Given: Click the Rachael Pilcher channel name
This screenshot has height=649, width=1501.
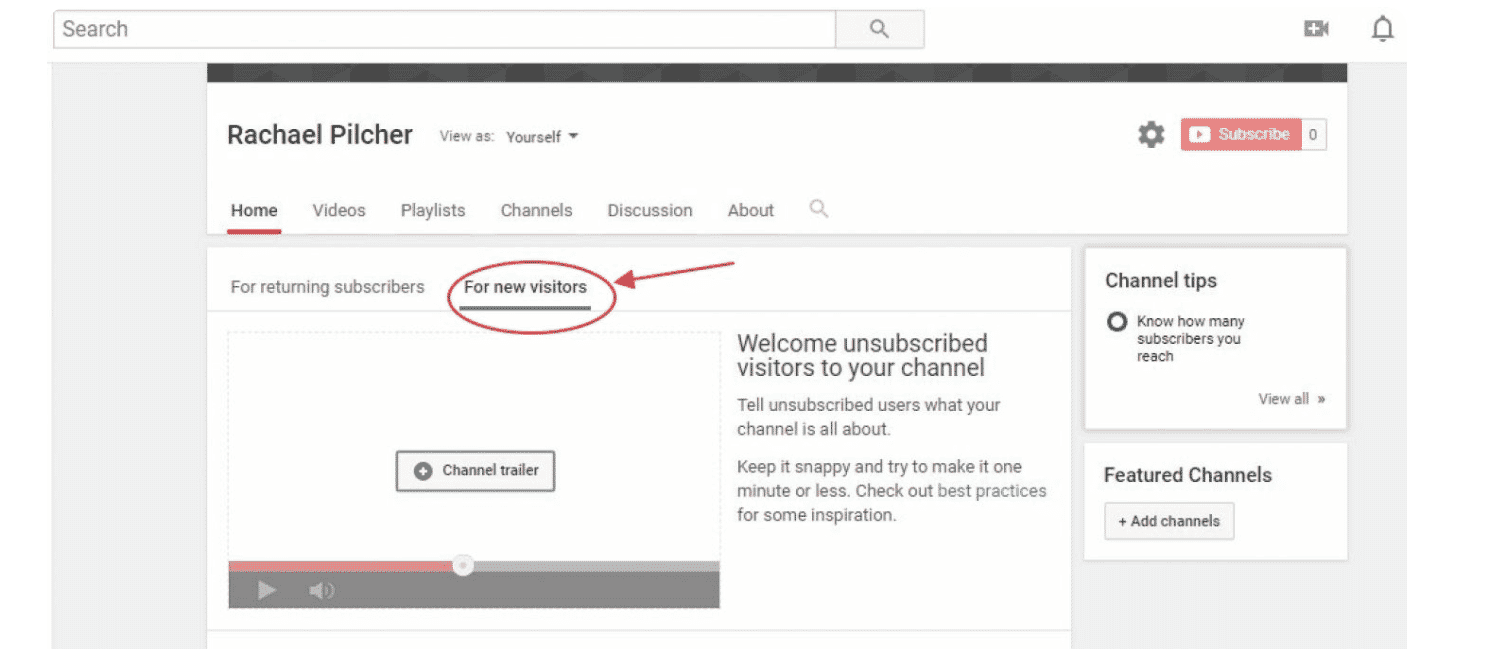Looking at the screenshot, I should (320, 135).
